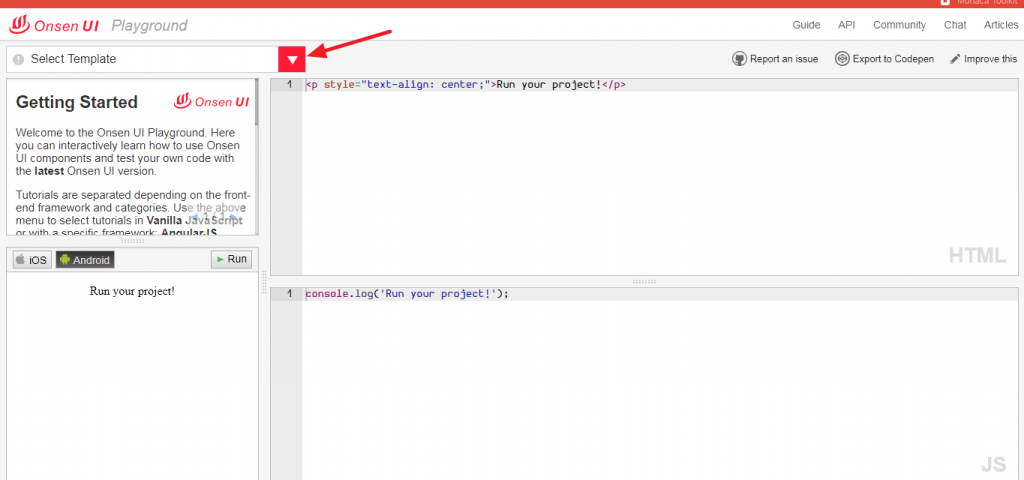Click Export to Codepen link
The height and width of the screenshot is (480, 1024).
[884, 59]
